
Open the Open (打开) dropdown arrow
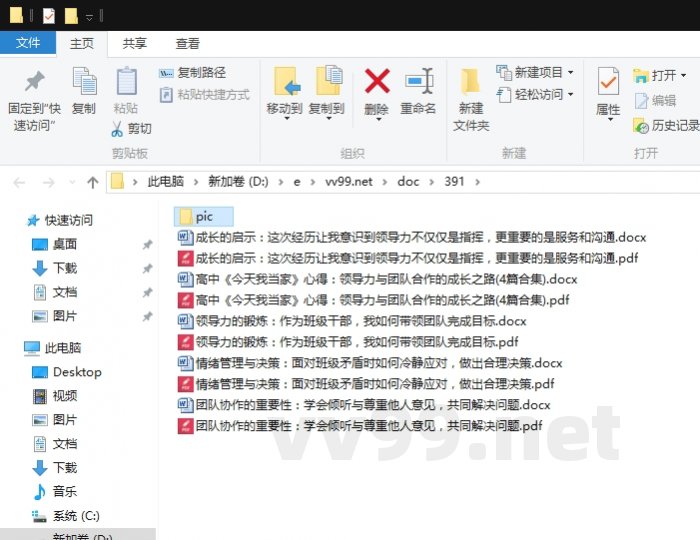[683, 75]
